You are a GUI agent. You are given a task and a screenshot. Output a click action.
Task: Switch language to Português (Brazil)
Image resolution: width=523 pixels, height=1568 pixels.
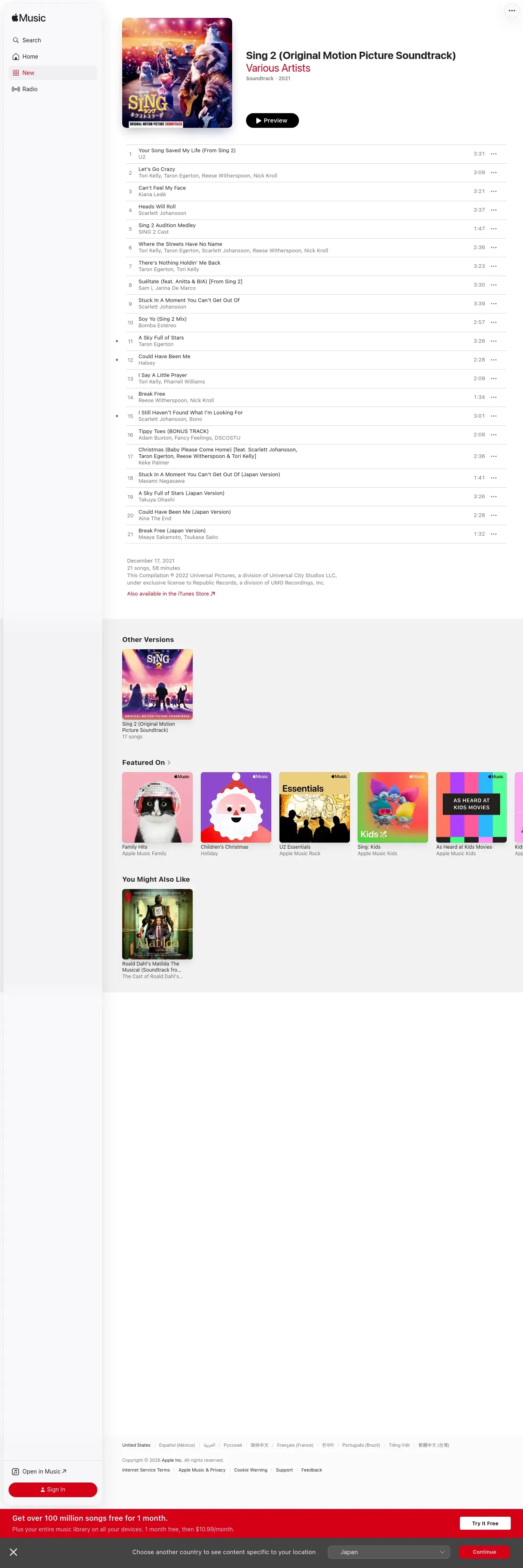(x=361, y=1445)
